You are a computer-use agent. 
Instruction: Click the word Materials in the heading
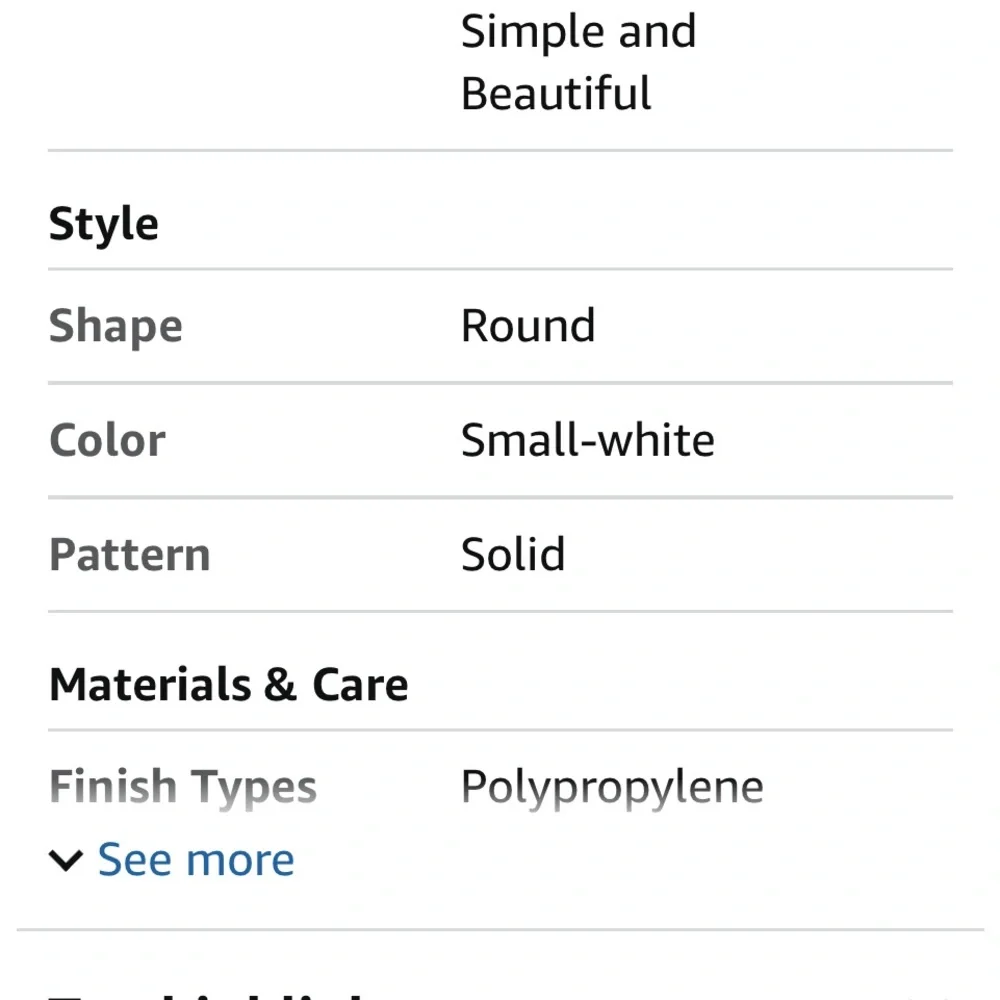(x=151, y=684)
